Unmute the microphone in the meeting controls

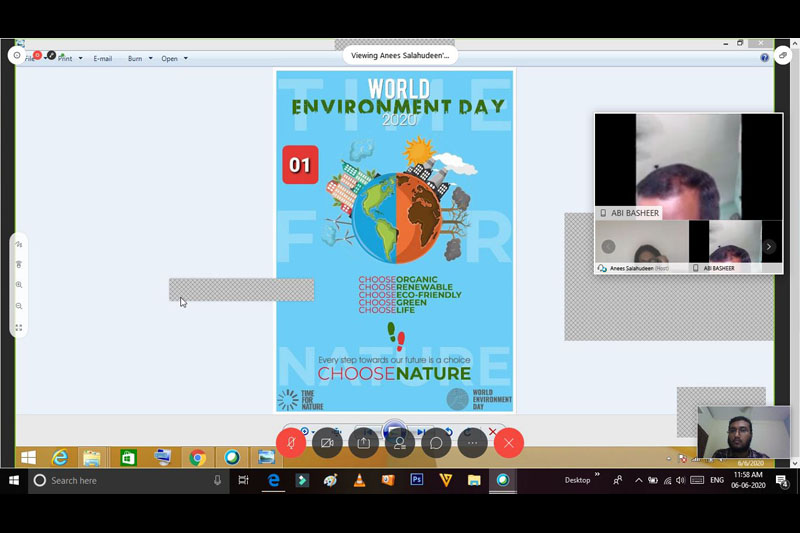tap(291, 443)
